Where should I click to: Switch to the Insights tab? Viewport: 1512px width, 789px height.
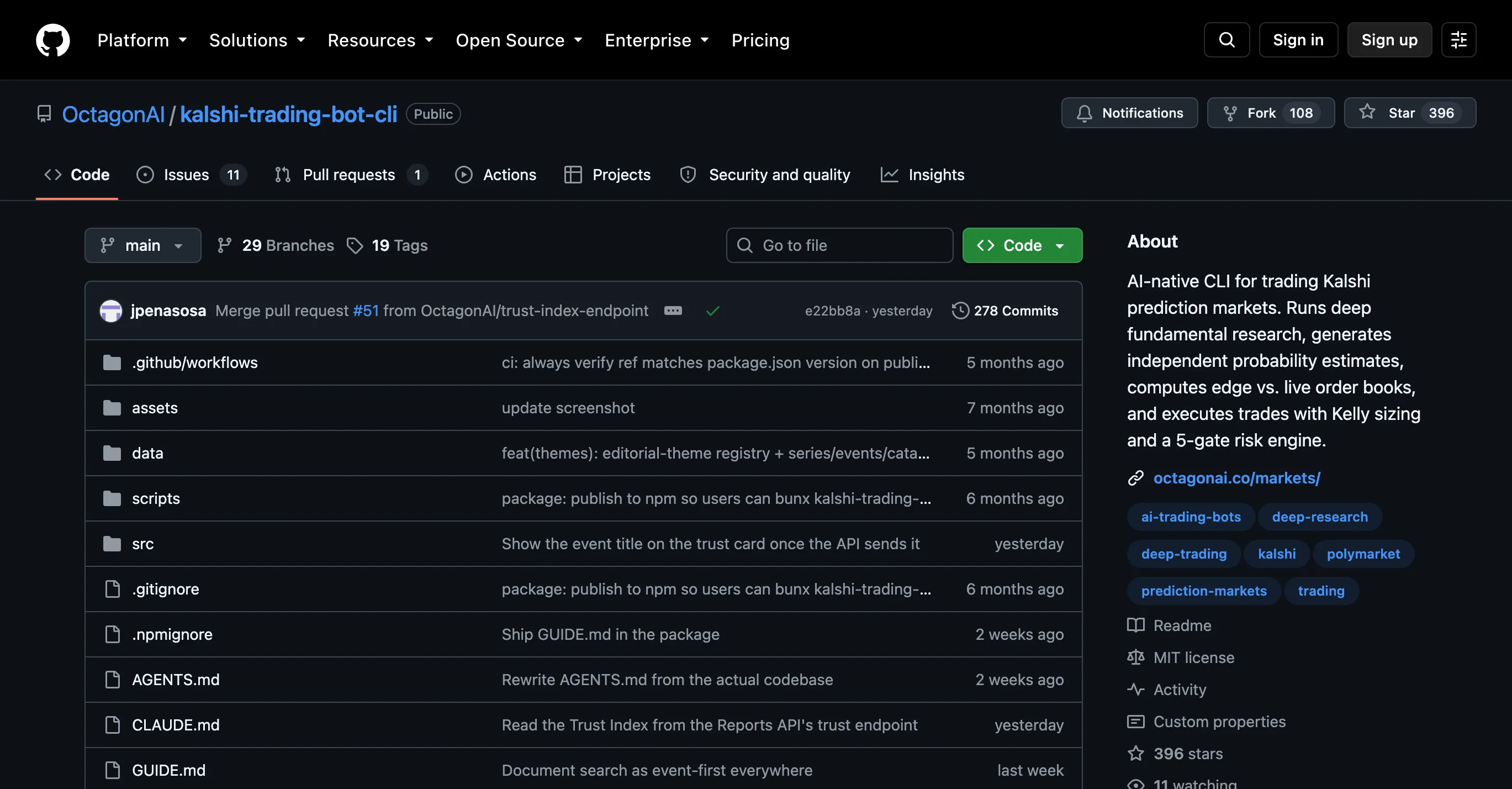922,175
